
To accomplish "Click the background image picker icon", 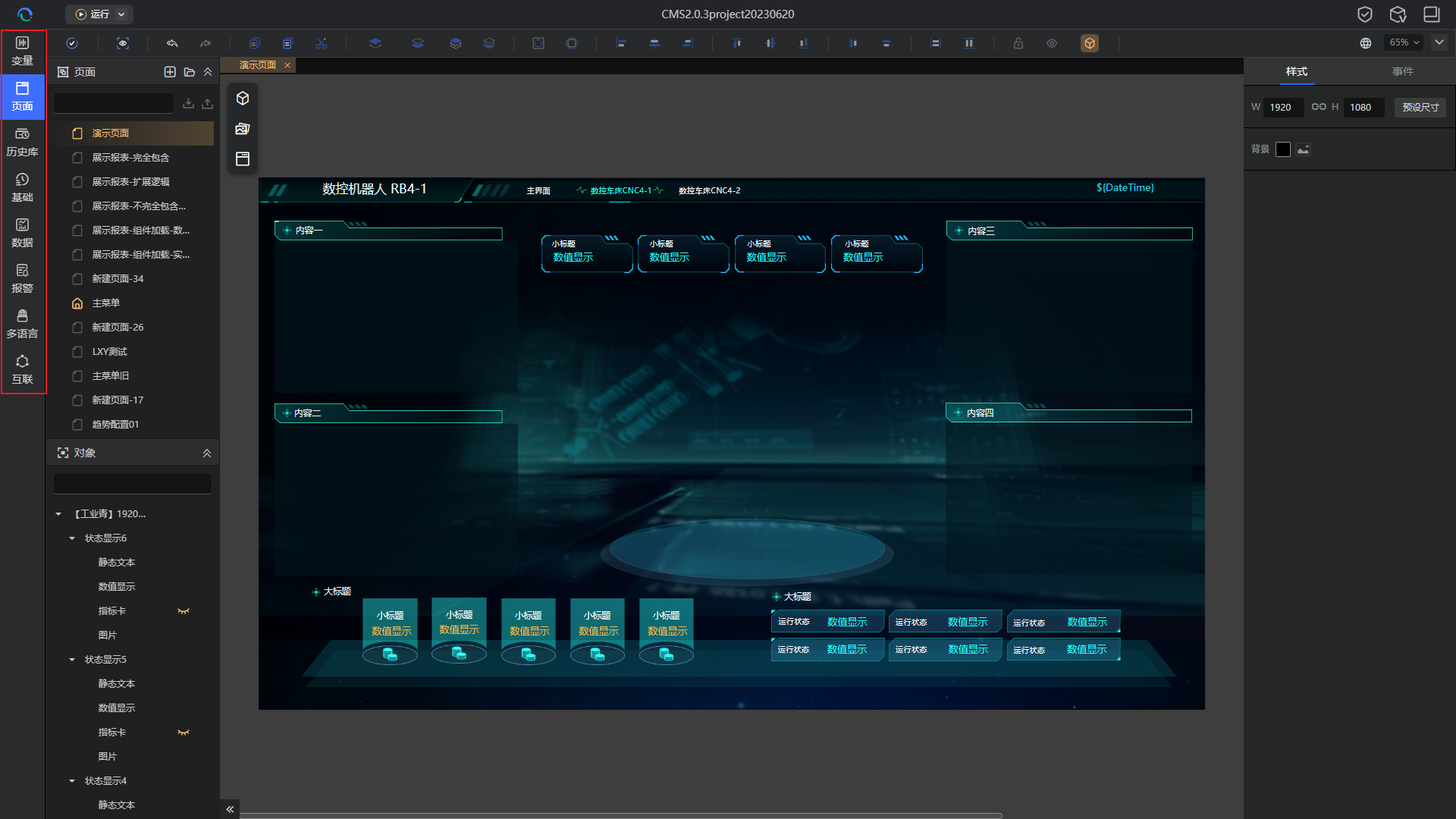I will click(x=1303, y=149).
